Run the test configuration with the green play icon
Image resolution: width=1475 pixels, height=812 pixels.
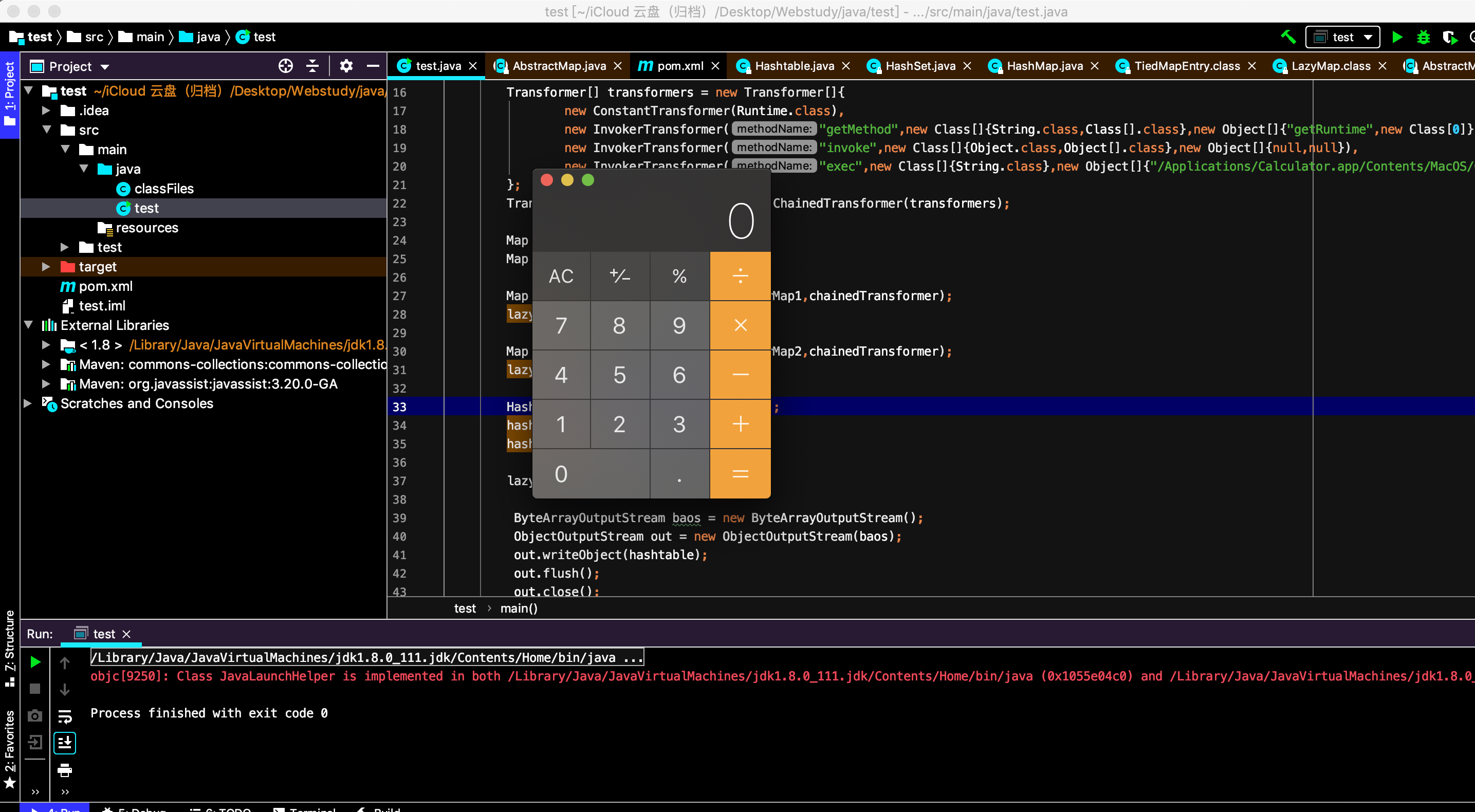click(1397, 37)
